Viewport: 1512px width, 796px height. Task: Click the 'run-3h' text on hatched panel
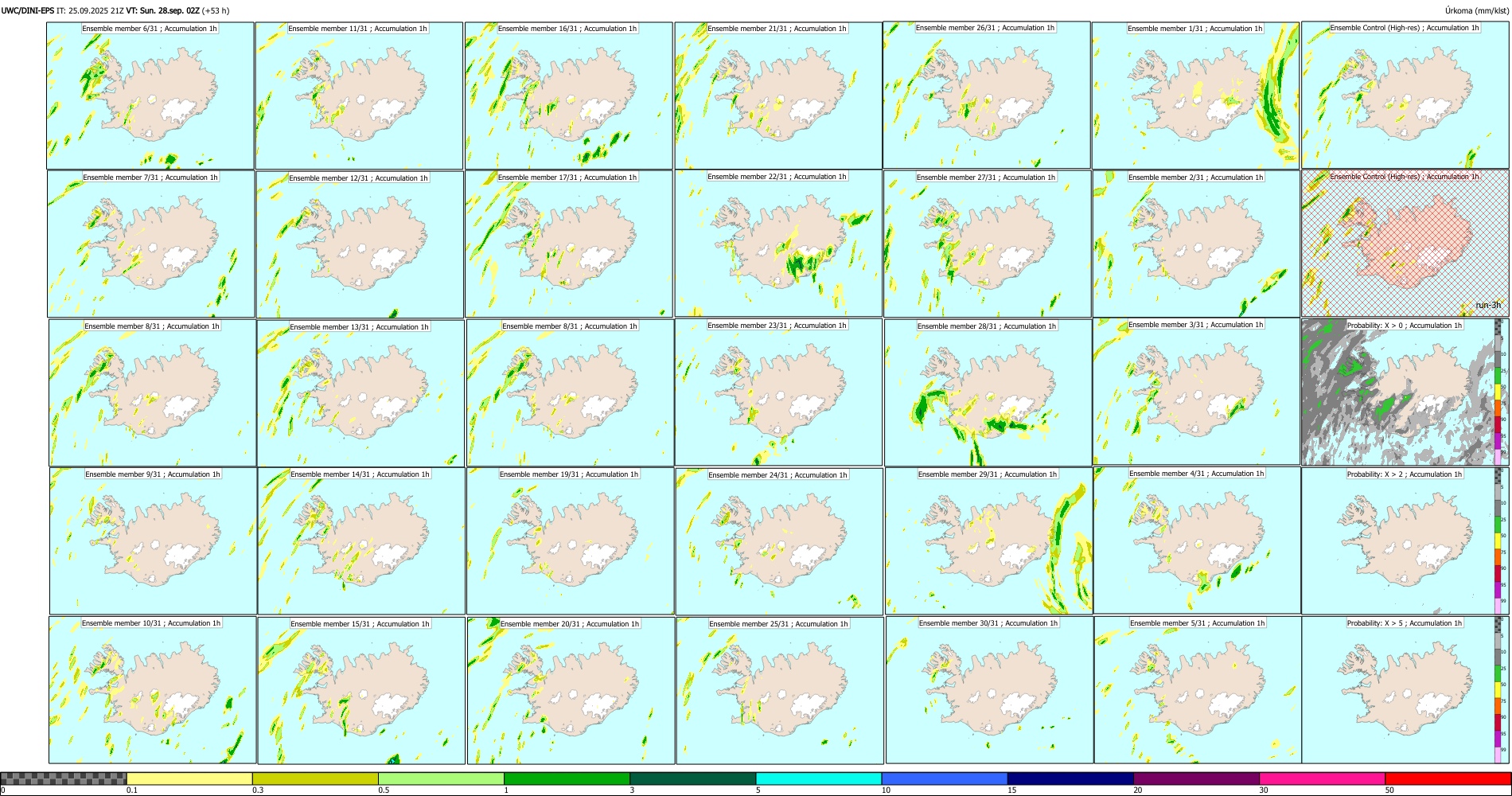pos(1488,305)
